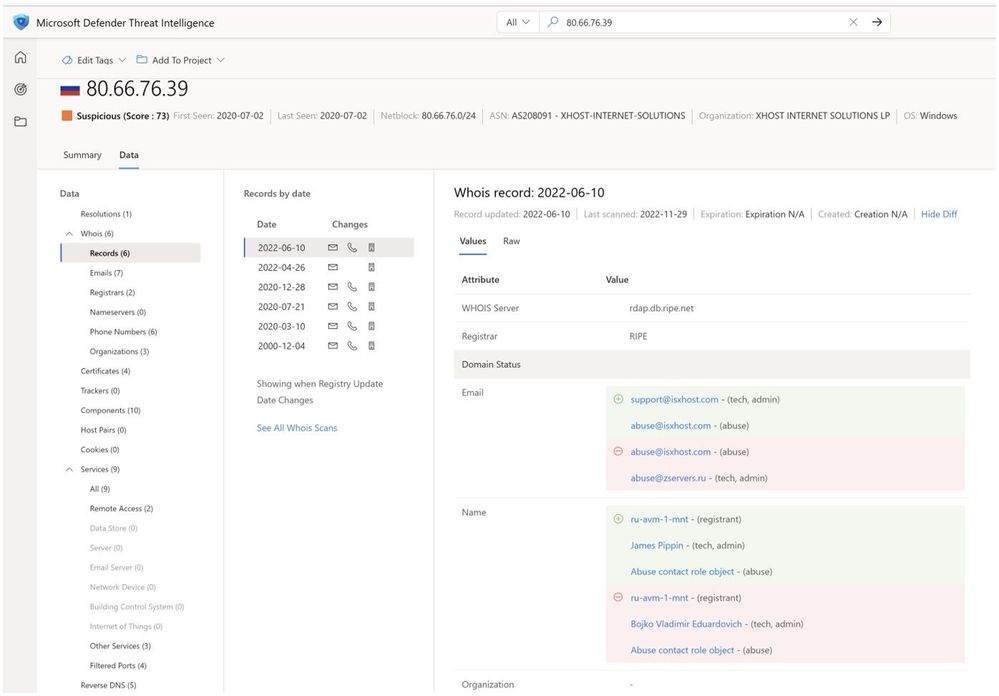Image resolution: width=999 pixels, height=696 pixels.
Task: Select Reverse DNS (5) tree item
Action: 108,685
